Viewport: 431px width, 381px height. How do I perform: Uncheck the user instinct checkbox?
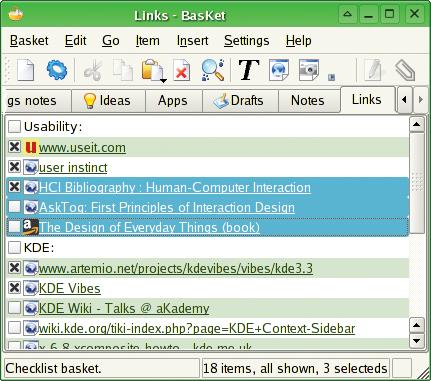point(14,167)
